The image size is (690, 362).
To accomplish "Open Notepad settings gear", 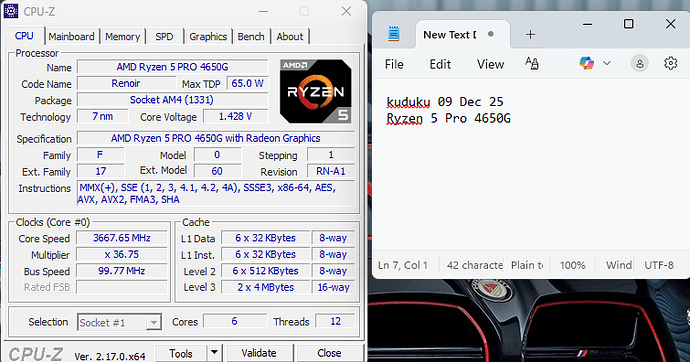I will point(670,63).
